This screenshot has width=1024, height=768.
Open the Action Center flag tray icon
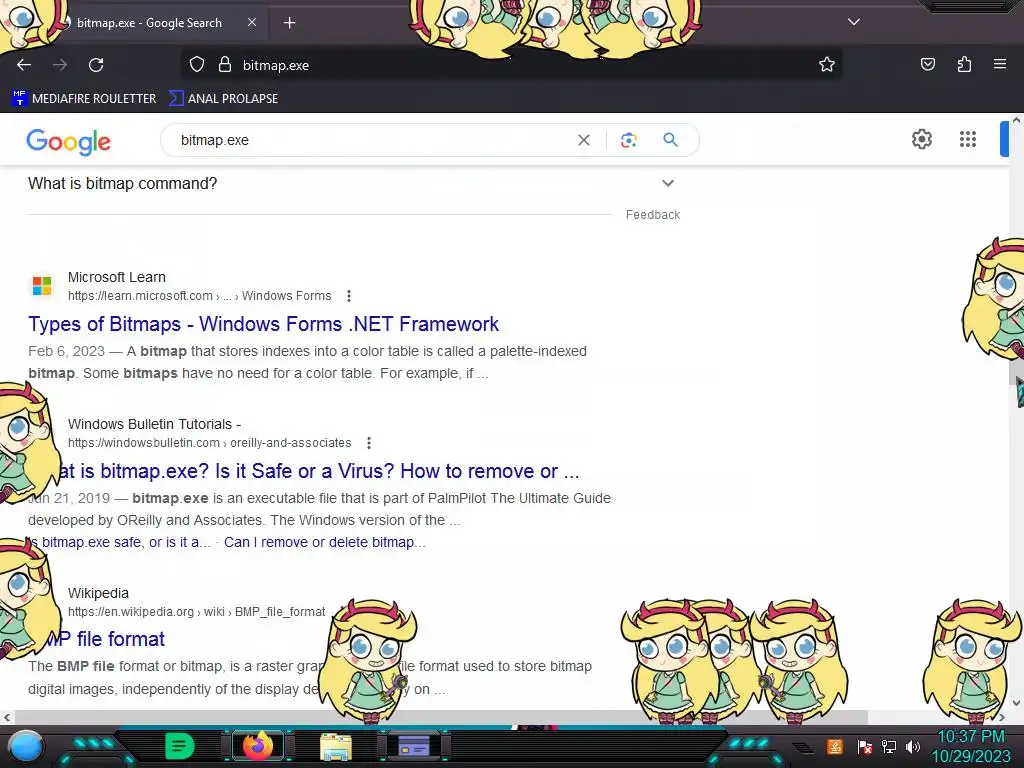point(864,746)
